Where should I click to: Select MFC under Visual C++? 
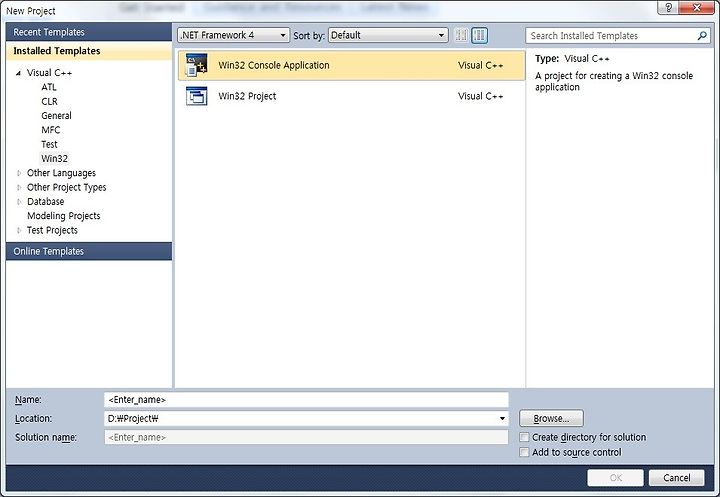click(x=51, y=130)
